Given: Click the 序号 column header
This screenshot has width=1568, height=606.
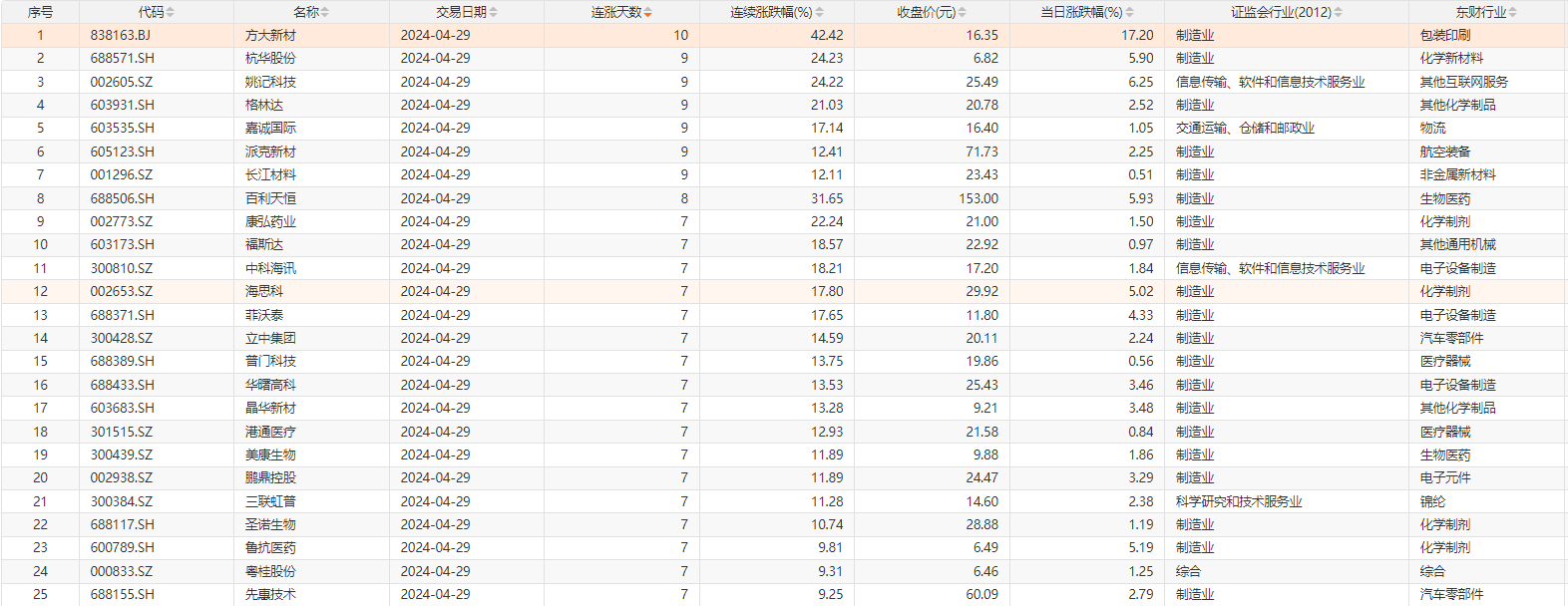Looking at the screenshot, I should click(40, 12).
